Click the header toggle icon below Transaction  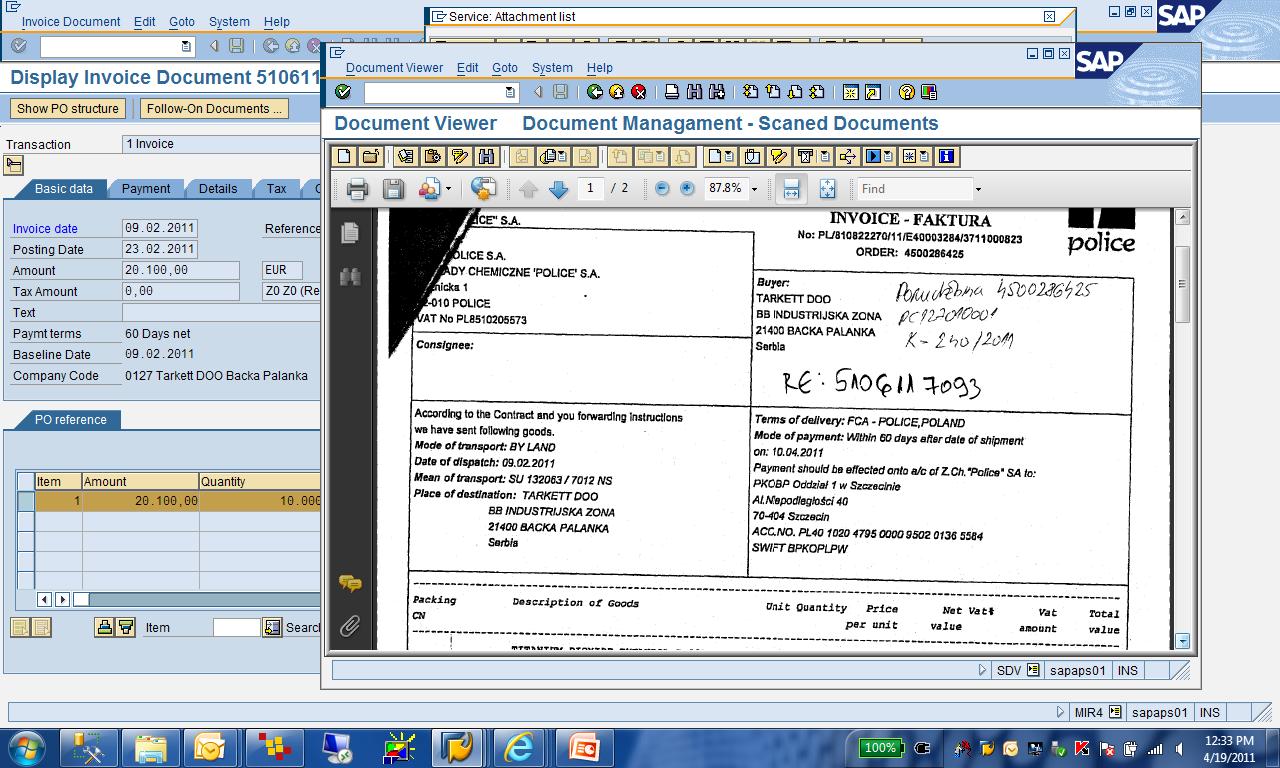click(14, 165)
